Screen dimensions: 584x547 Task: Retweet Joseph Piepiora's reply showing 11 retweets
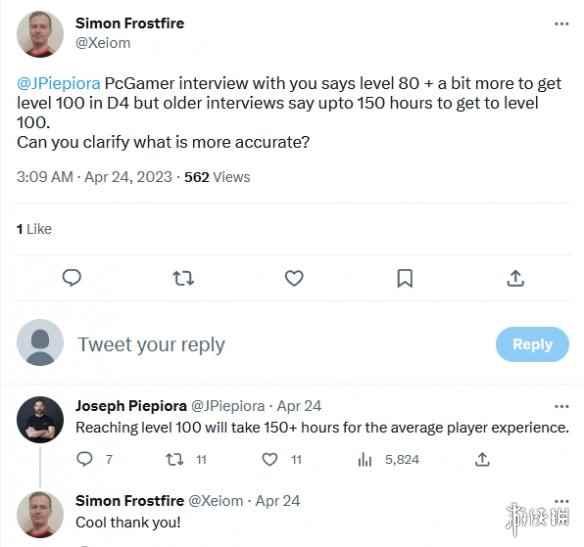(x=174, y=459)
